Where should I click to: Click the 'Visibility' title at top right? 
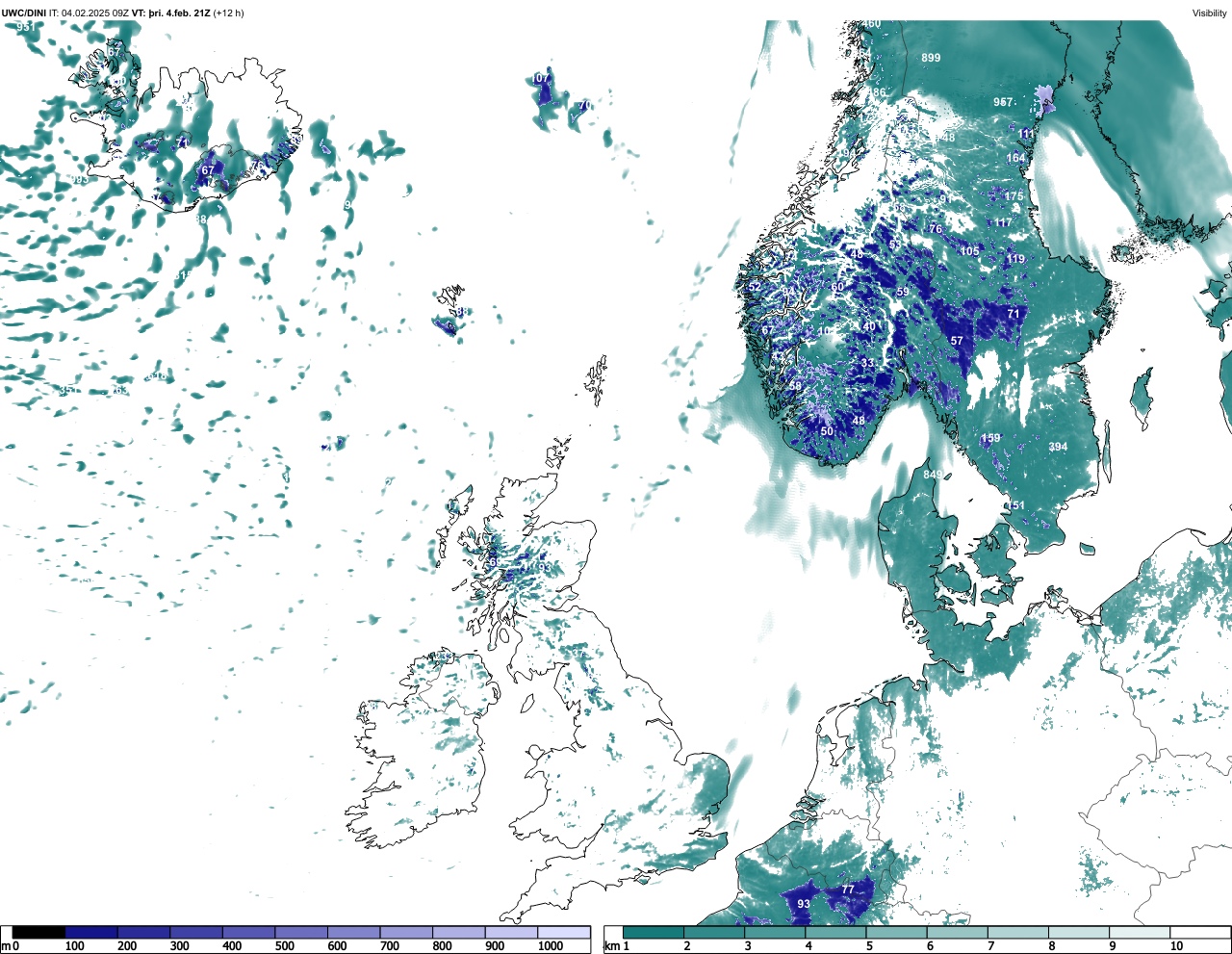click(x=1209, y=13)
